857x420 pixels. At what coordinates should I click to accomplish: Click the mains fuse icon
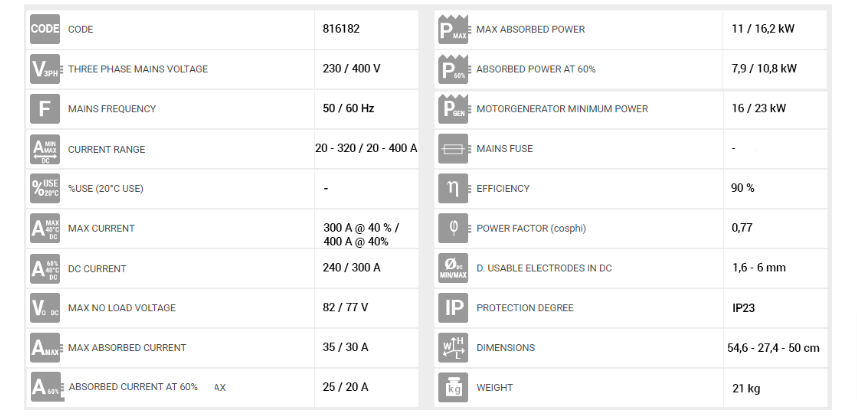click(x=453, y=148)
